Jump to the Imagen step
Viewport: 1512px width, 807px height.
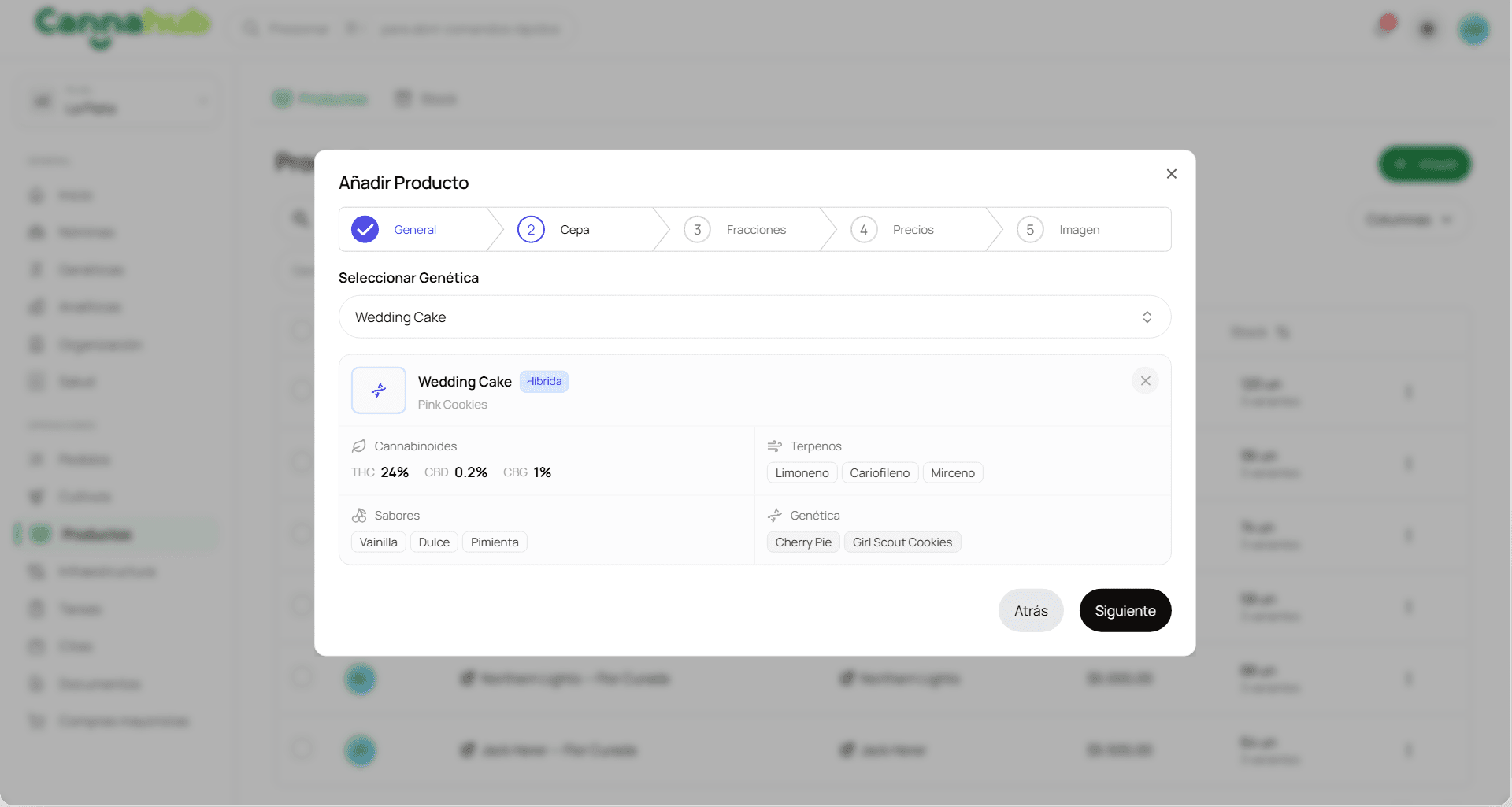click(x=1058, y=230)
